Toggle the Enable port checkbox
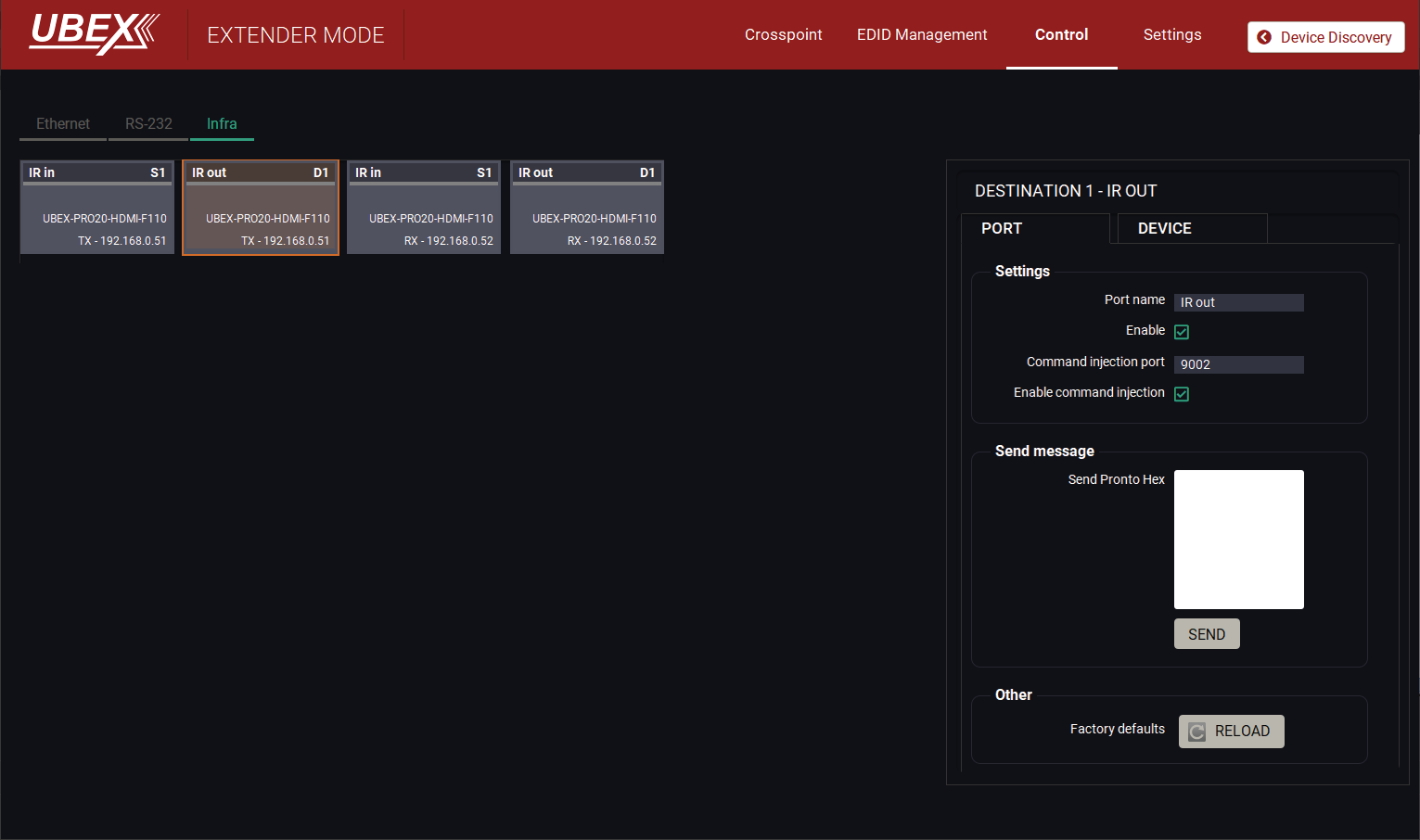1420x840 pixels. point(1182,332)
